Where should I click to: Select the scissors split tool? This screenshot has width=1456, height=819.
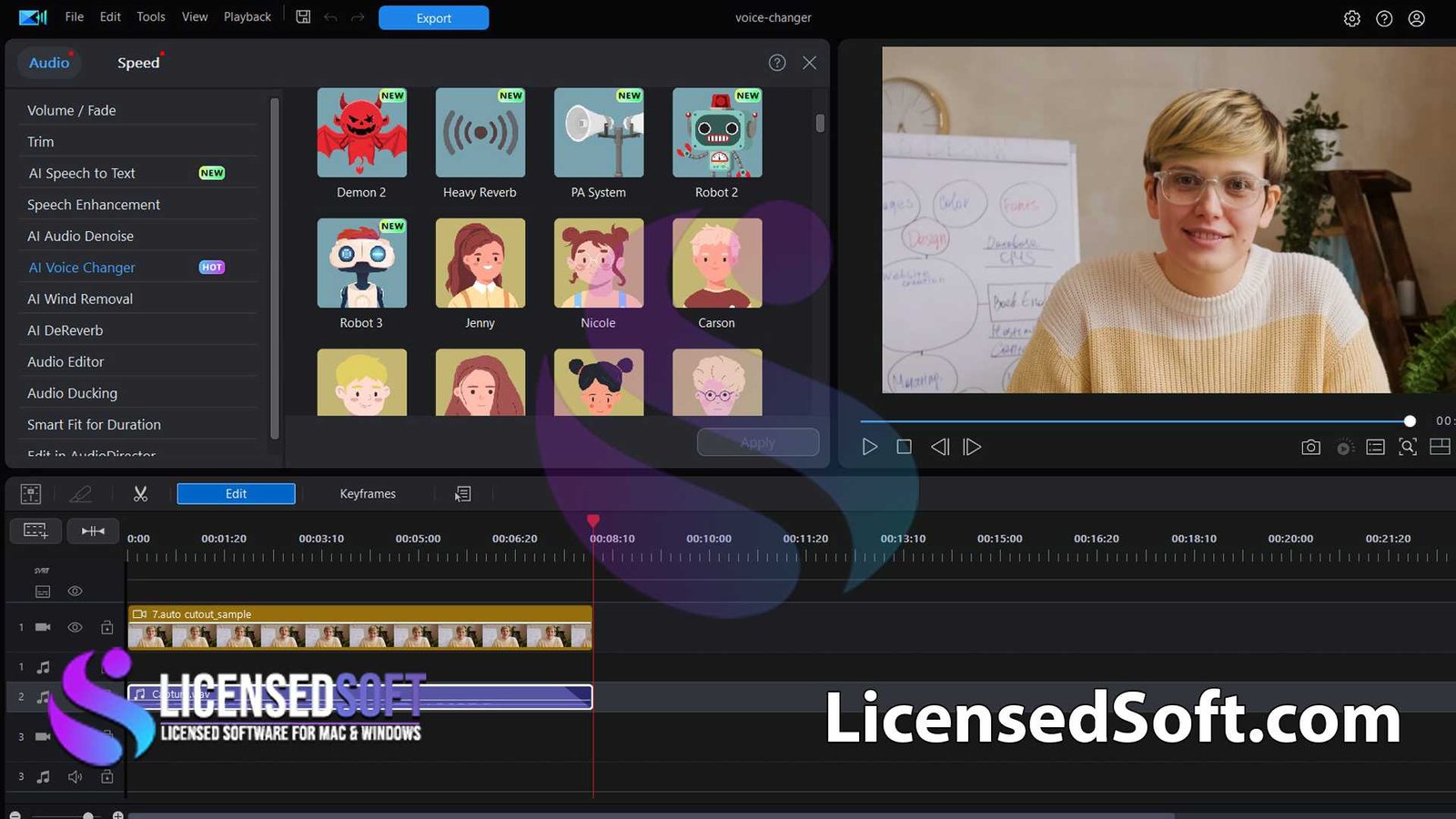[x=140, y=493]
